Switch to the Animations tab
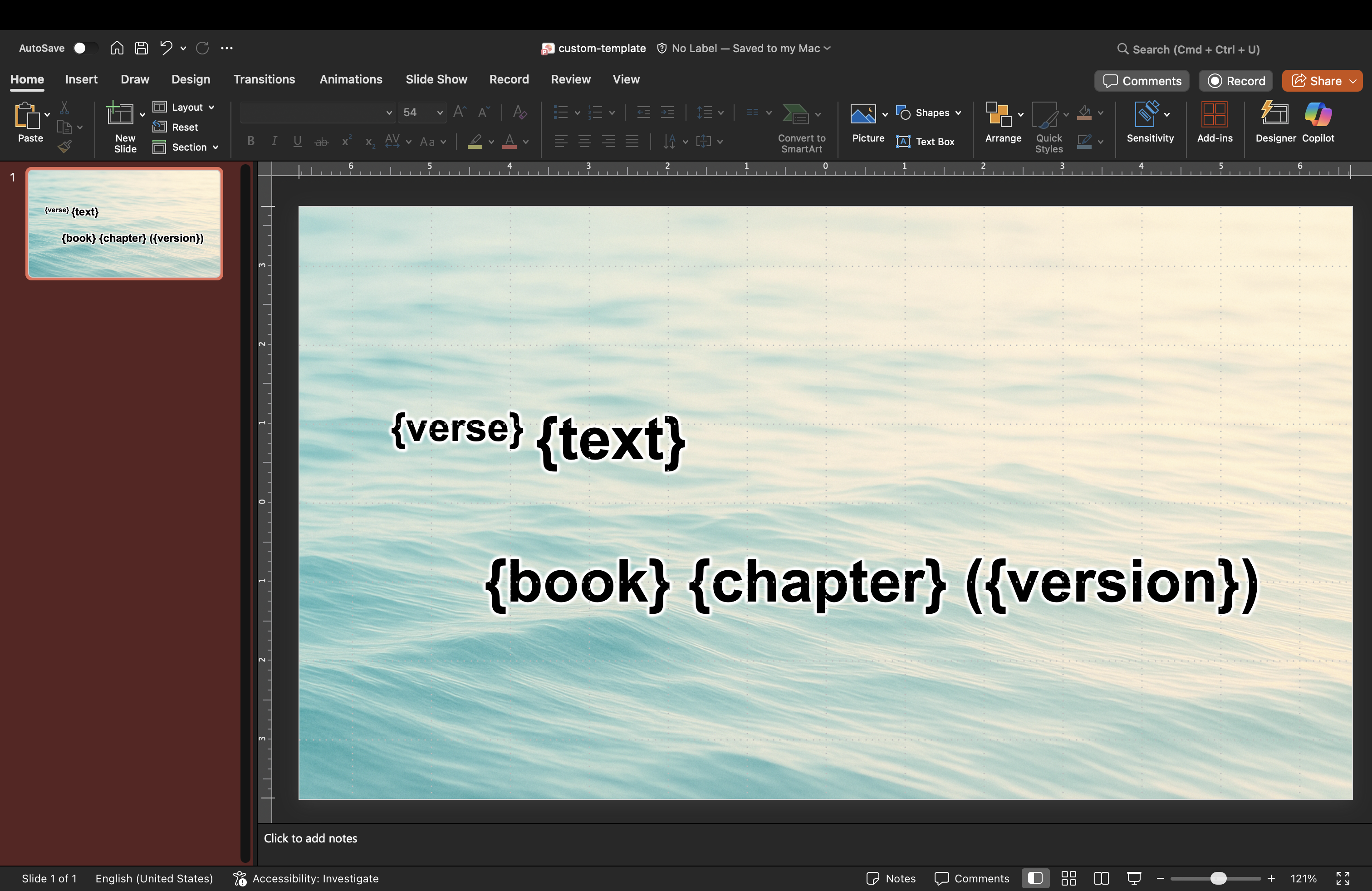 click(351, 79)
